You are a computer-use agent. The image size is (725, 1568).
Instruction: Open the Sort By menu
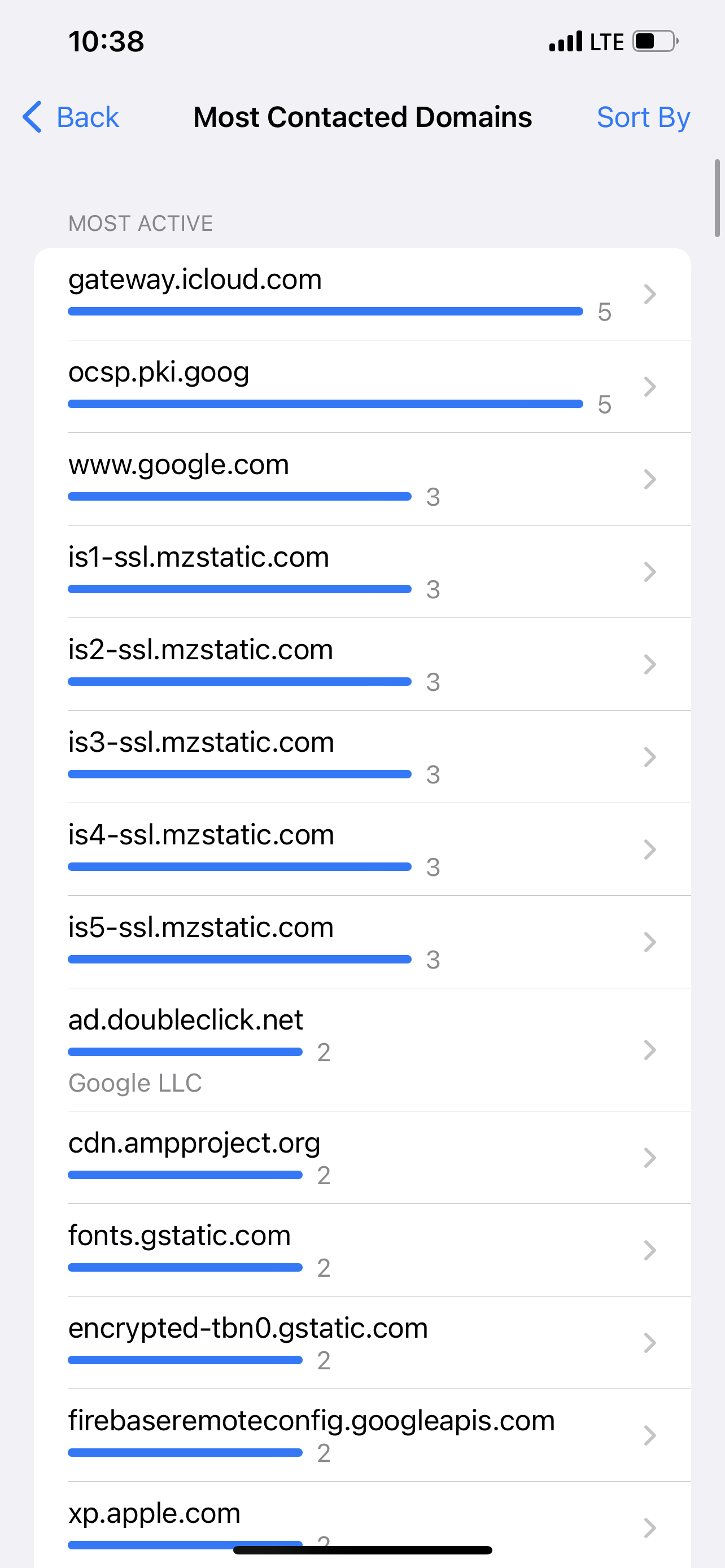pyautogui.click(x=643, y=117)
